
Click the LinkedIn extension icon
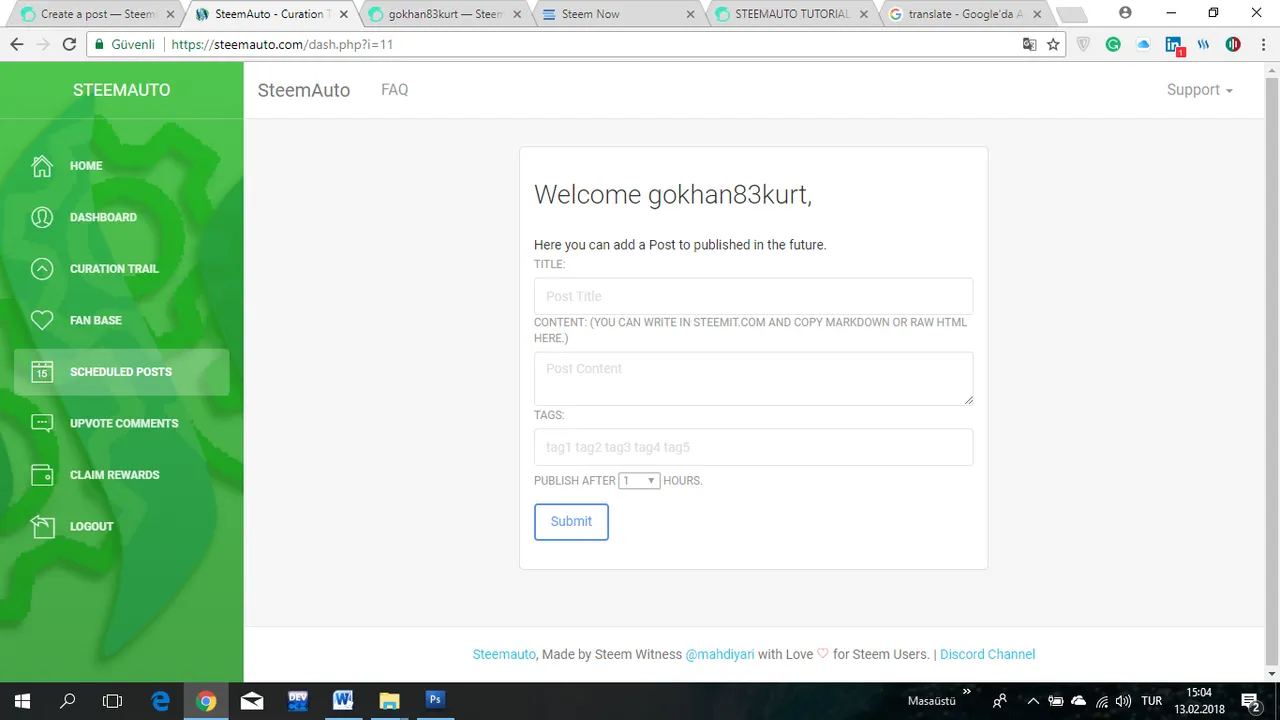(x=1174, y=45)
